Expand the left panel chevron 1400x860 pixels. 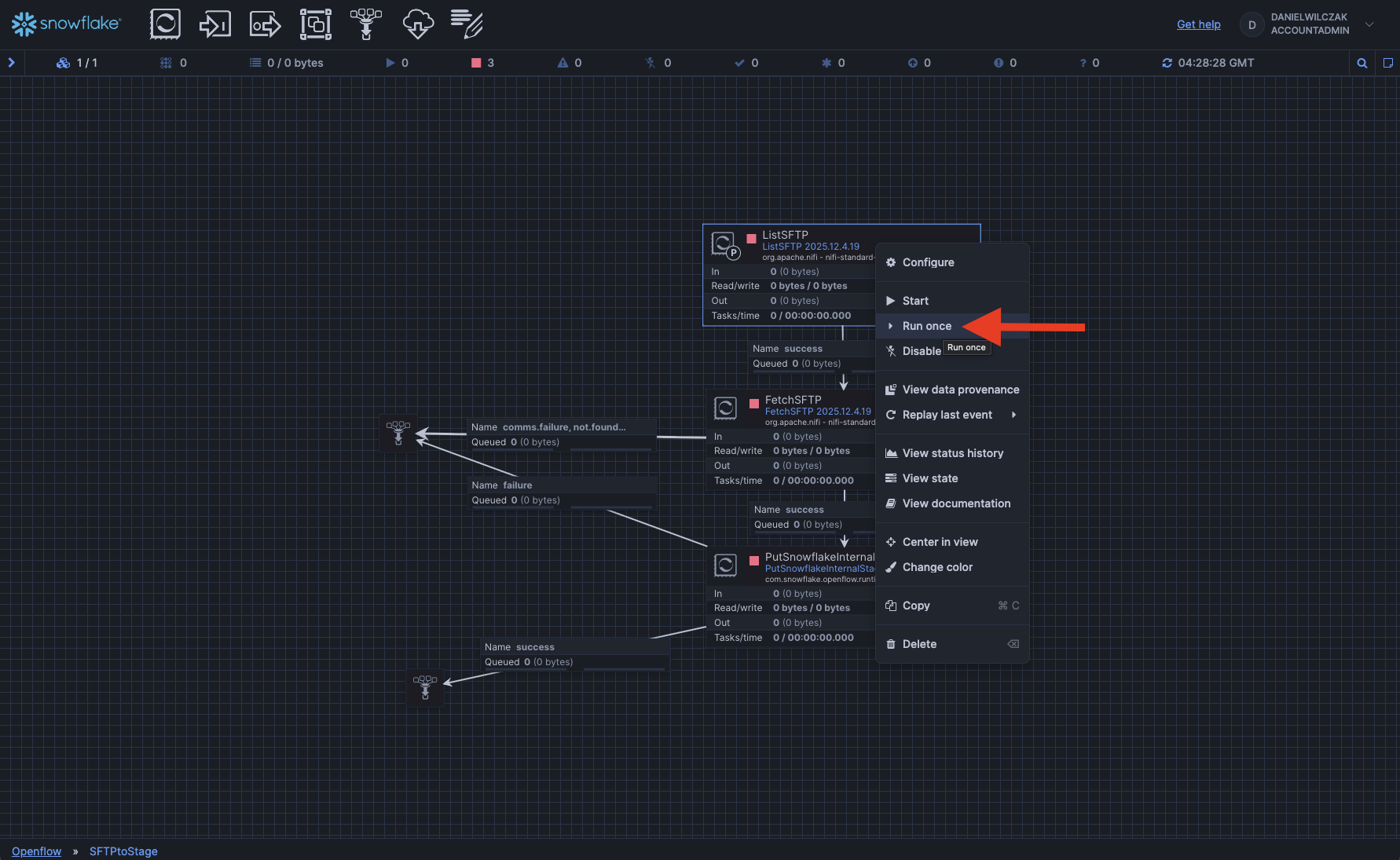coord(11,63)
